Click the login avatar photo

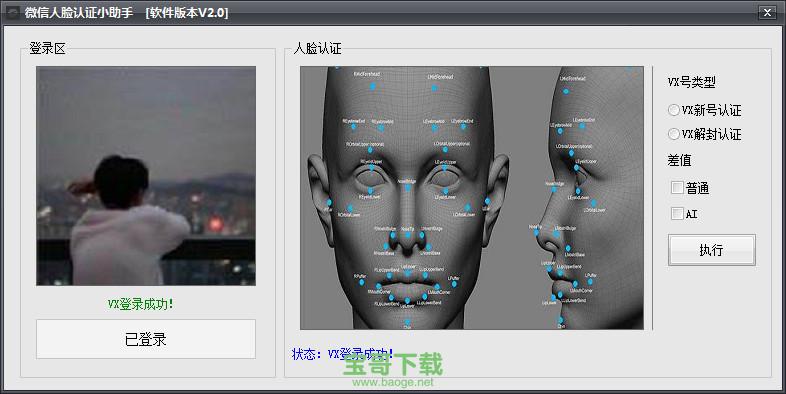[x=146, y=176]
